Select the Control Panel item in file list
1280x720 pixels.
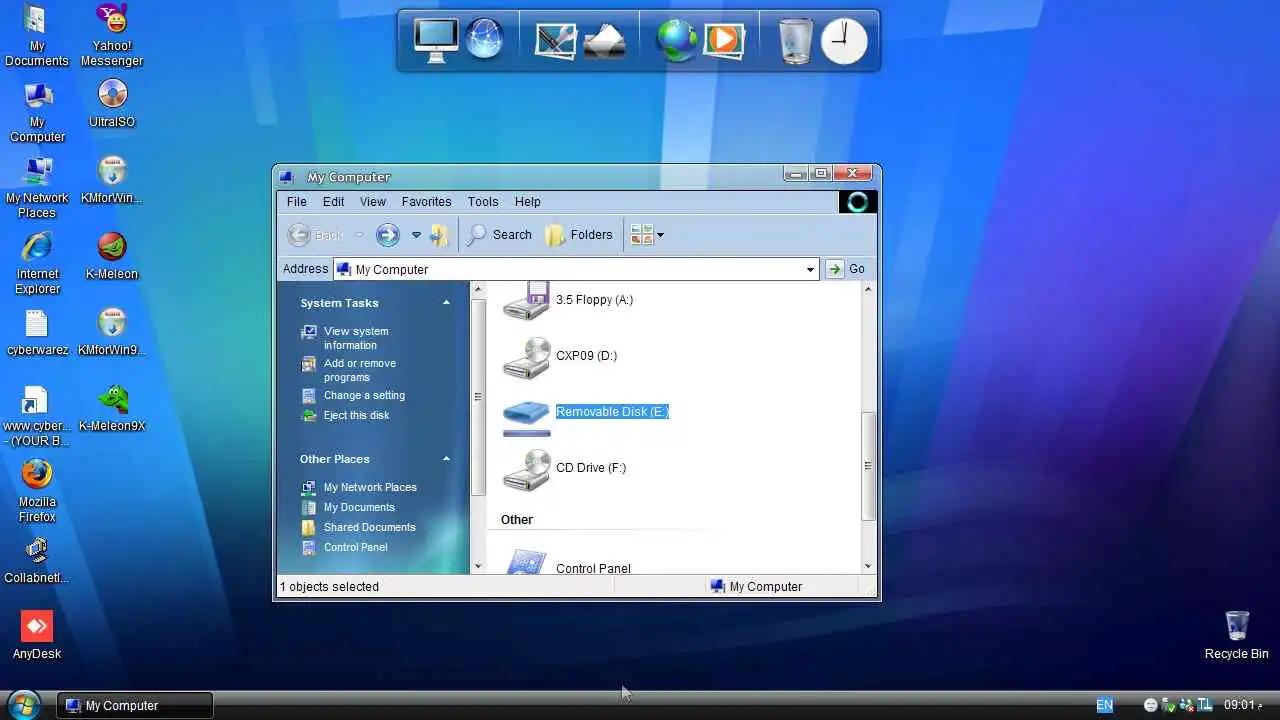point(567,562)
